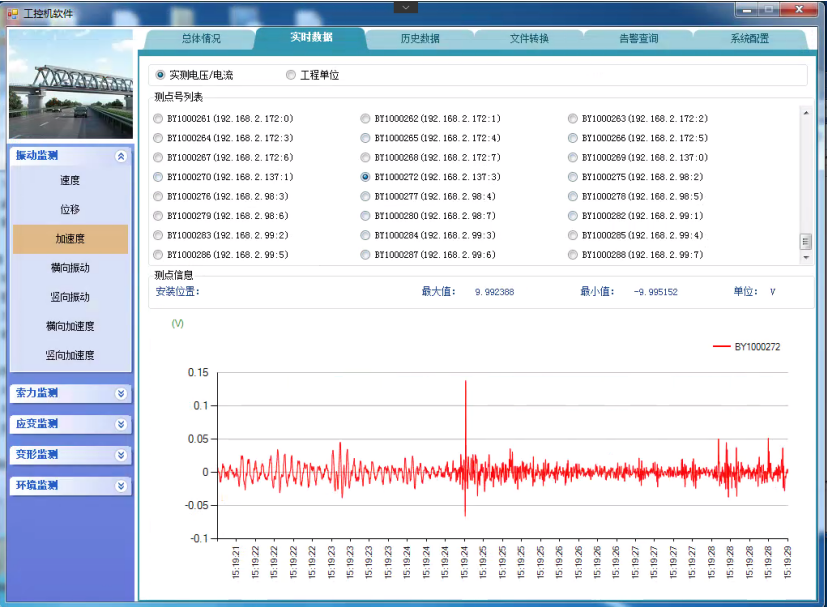Click the point list scrollbar down arrow
Viewport: 827px width, 607px height.
[x=806, y=258]
